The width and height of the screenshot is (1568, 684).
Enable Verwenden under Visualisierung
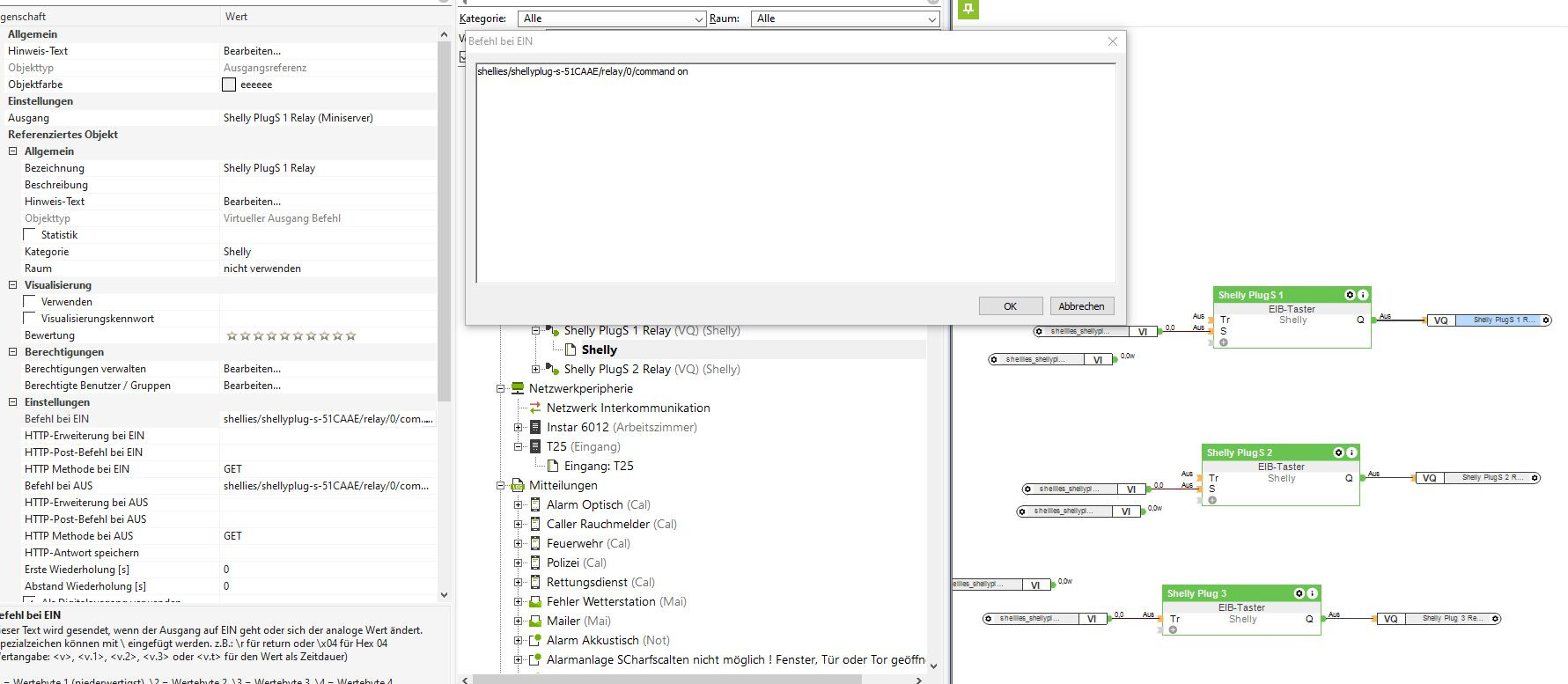(30, 302)
